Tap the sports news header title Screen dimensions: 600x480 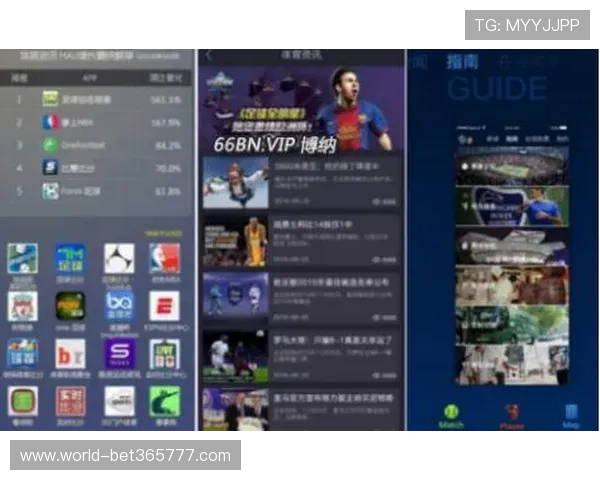(301, 55)
